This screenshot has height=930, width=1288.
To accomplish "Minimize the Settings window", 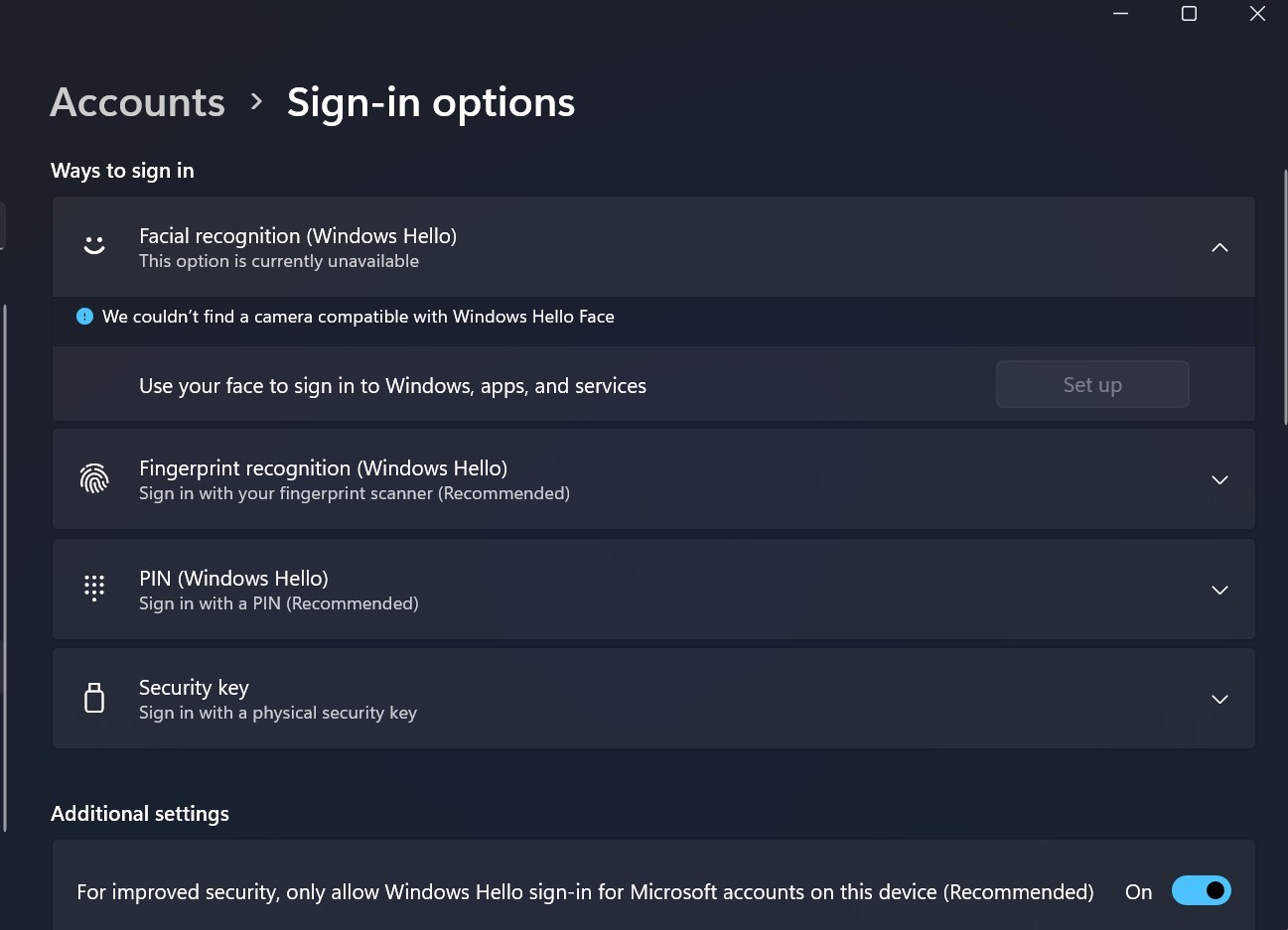I will 1121,14.
